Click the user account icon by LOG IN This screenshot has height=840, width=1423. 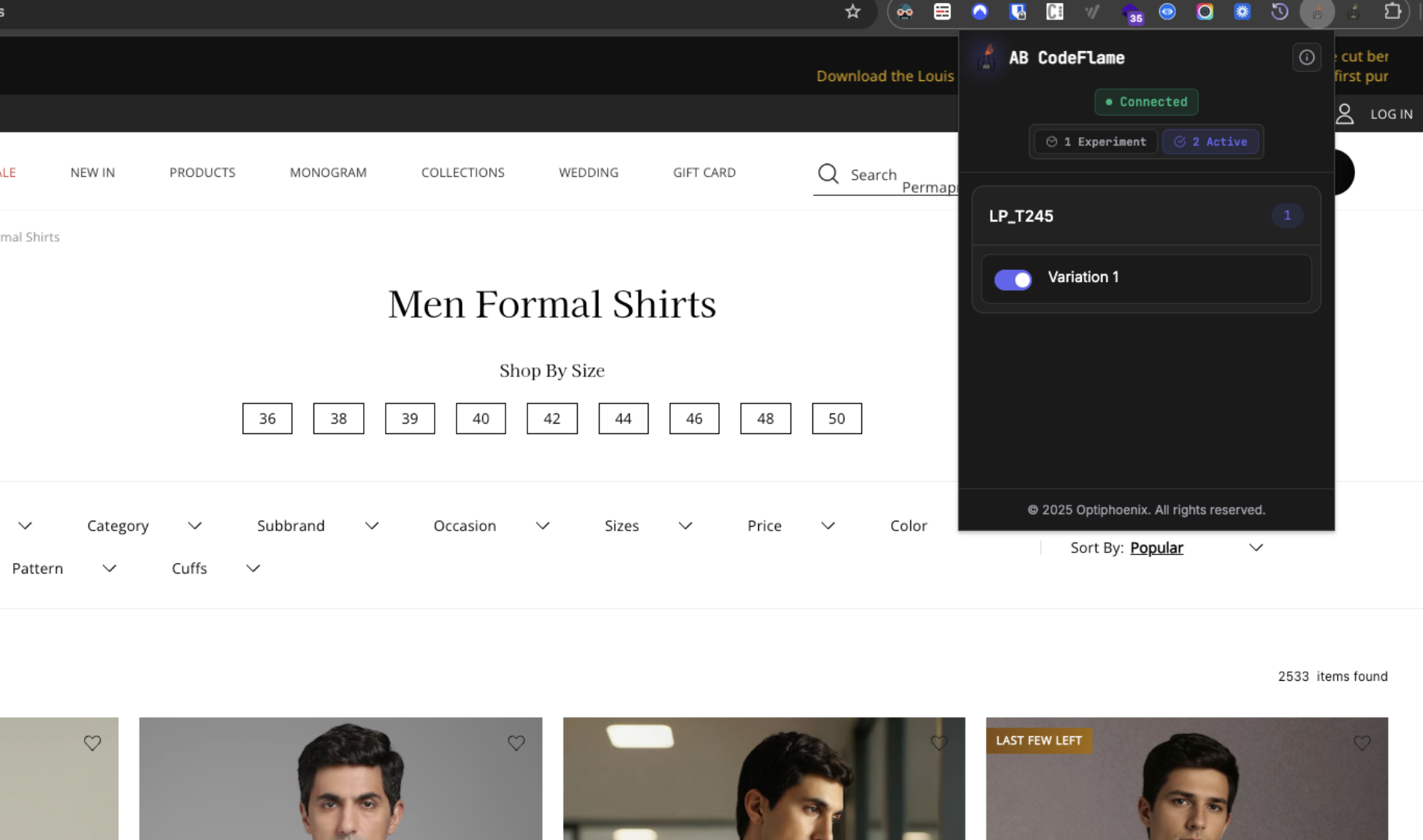click(1345, 114)
